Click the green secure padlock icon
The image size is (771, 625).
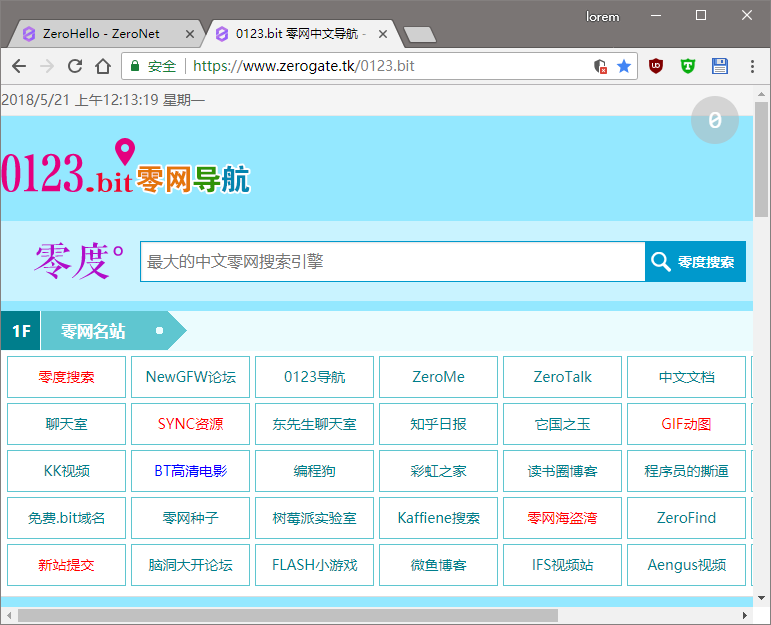(134, 66)
